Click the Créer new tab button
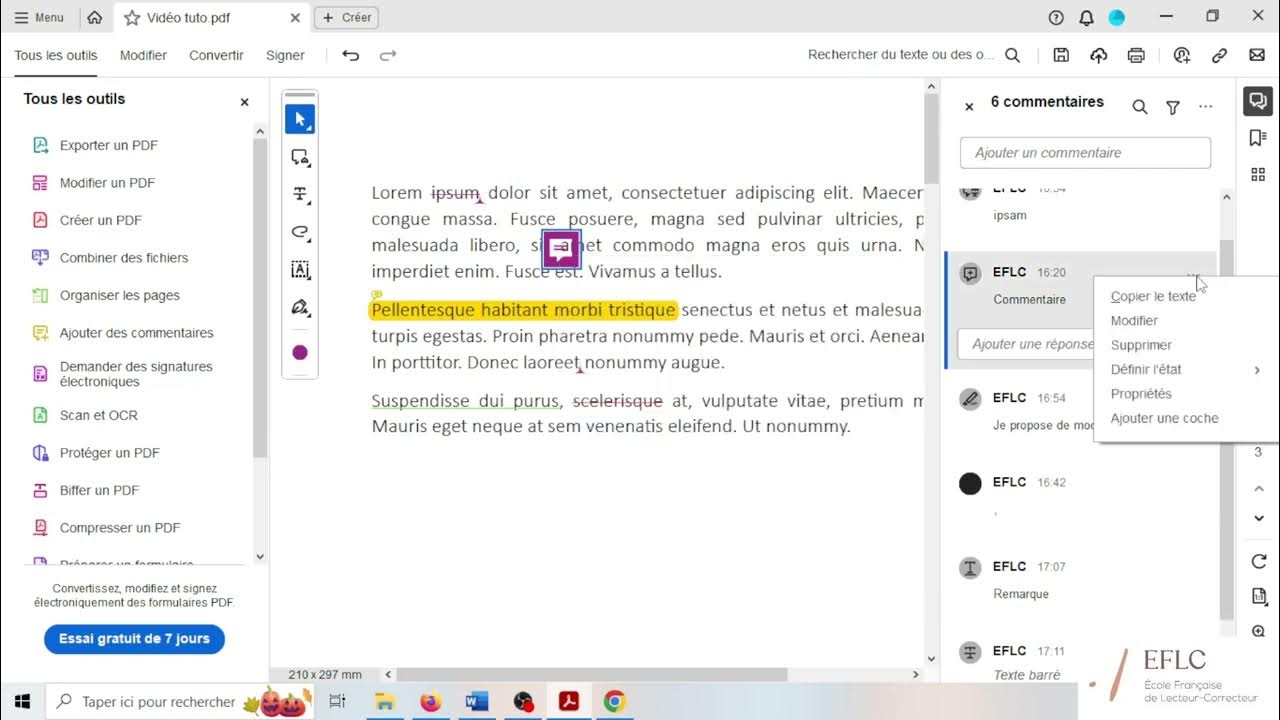The image size is (1280, 720). 346,17
